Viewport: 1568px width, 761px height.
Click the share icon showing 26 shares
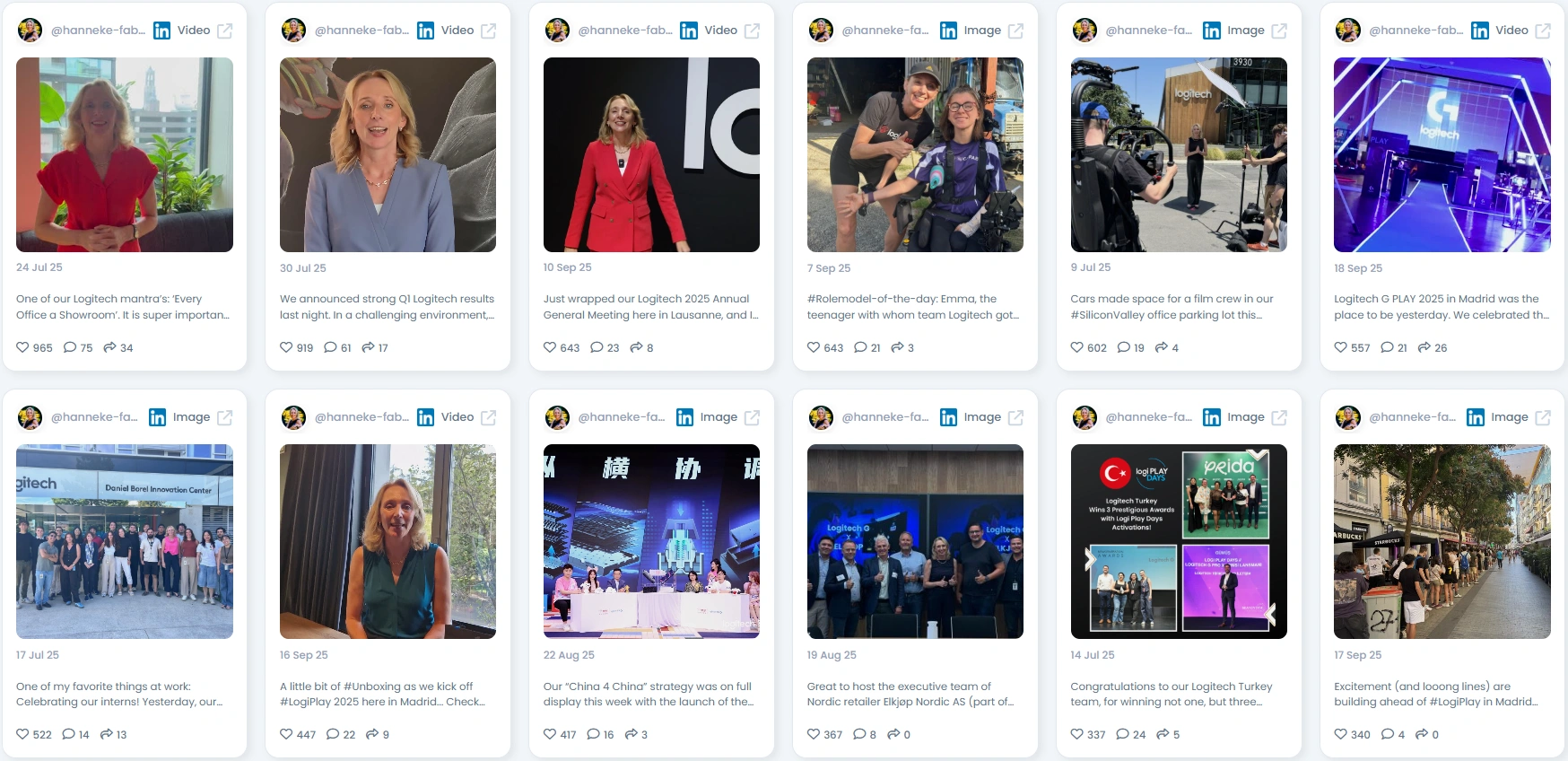click(1424, 347)
